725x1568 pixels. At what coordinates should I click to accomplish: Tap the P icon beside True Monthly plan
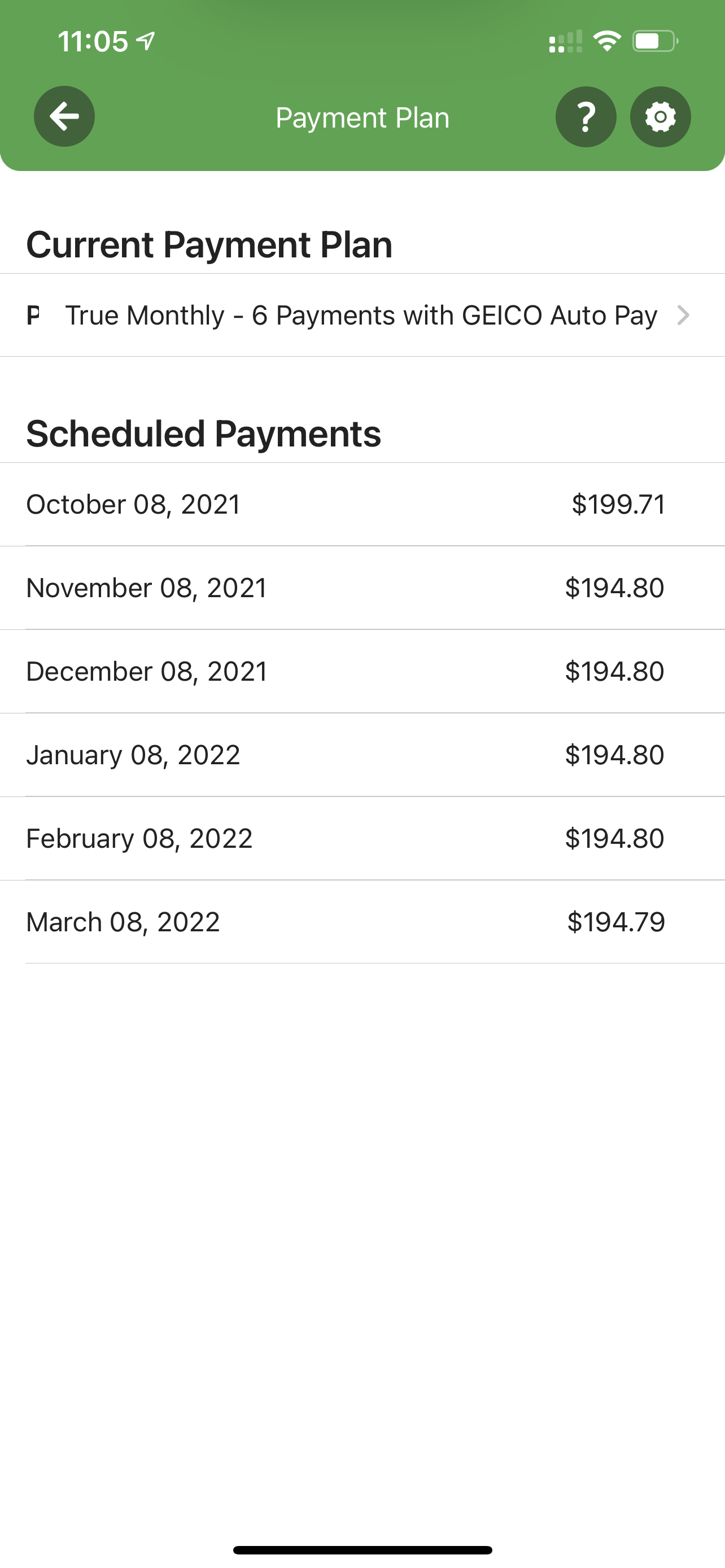(x=33, y=316)
